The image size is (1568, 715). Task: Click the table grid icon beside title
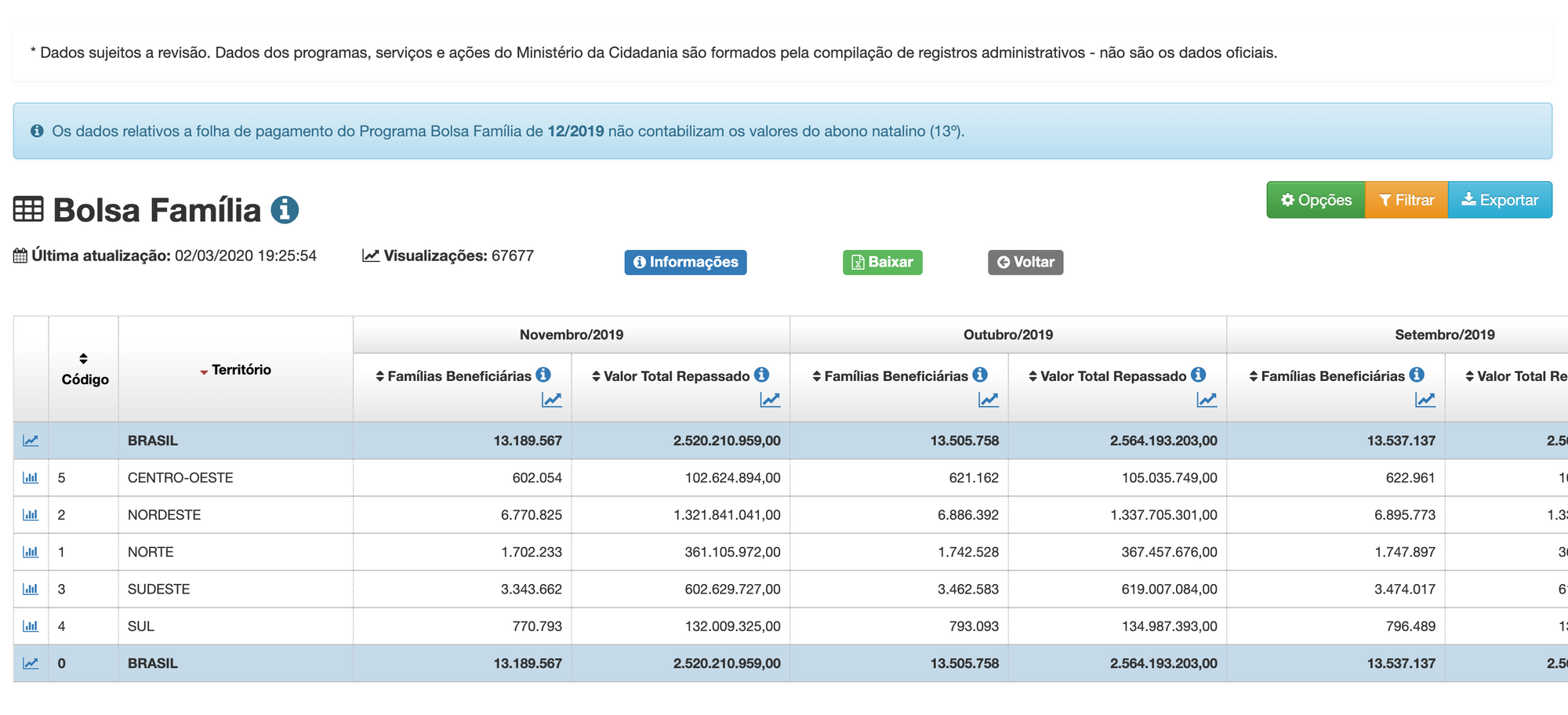click(x=28, y=210)
